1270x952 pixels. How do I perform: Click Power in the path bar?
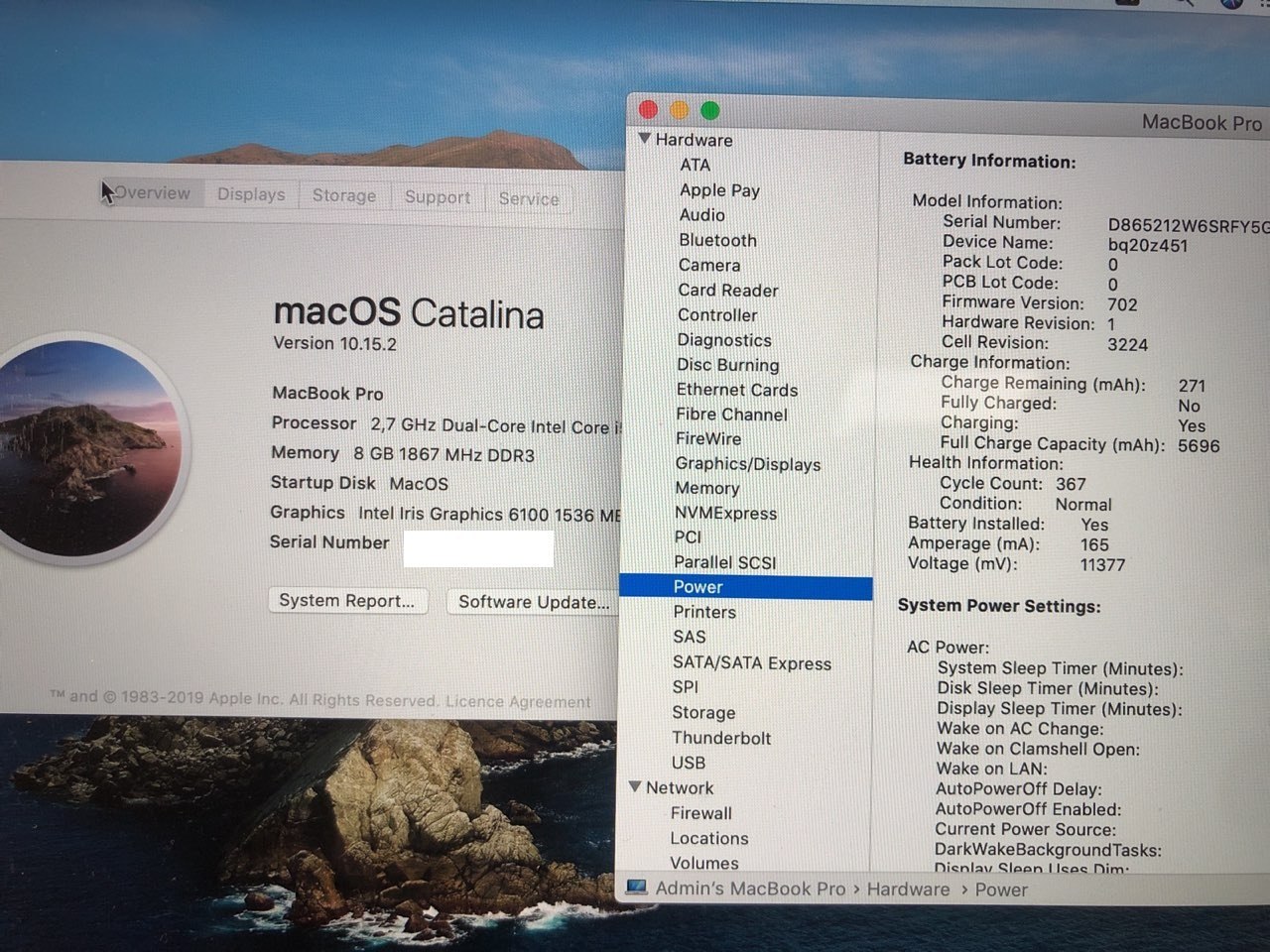click(x=1001, y=890)
